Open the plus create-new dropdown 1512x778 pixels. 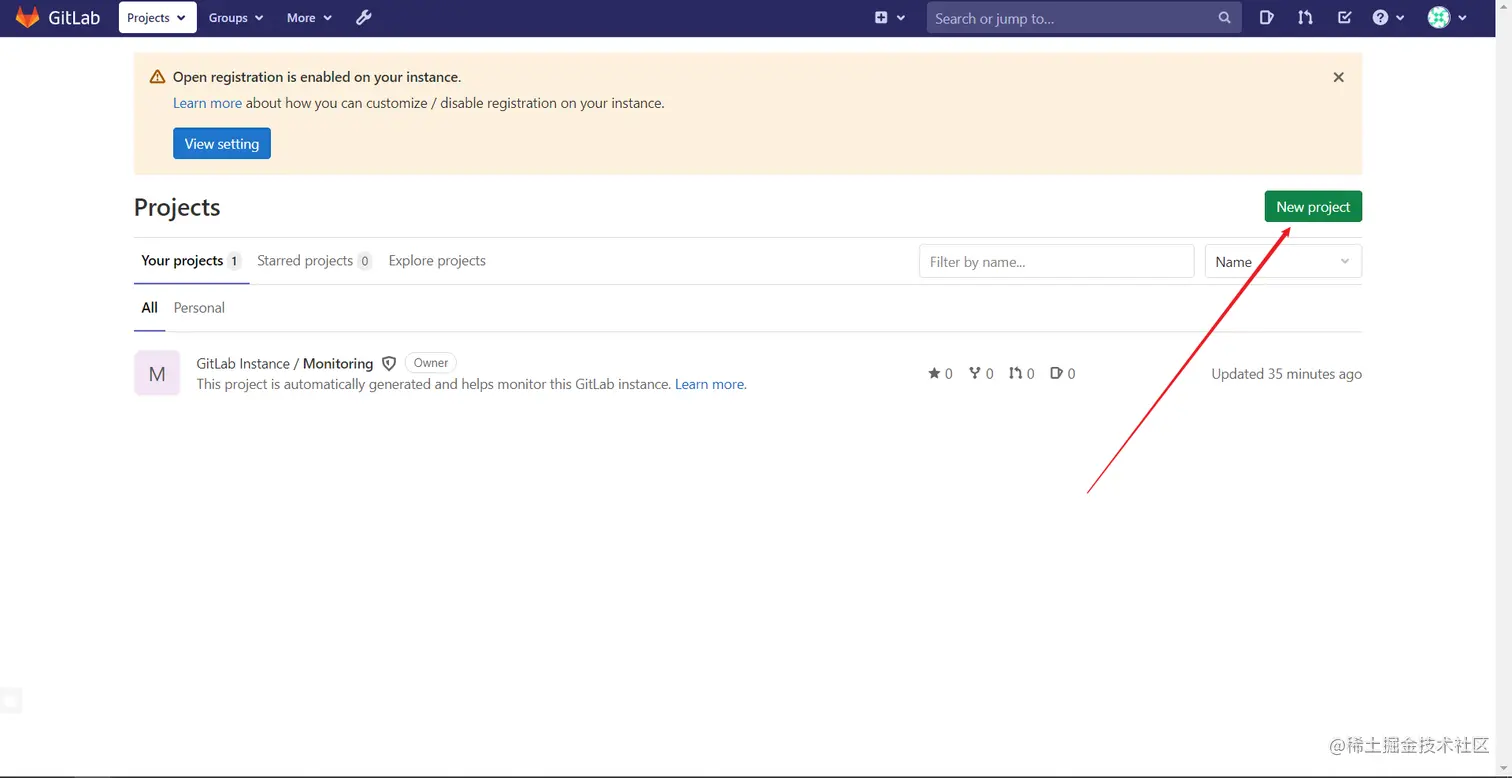tap(890, 18)
